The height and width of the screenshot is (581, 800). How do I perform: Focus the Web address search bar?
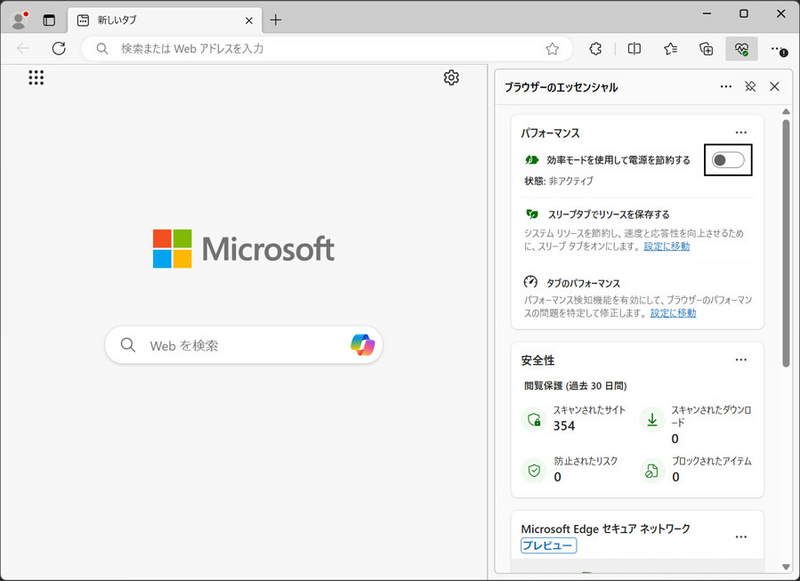(x=327, y=48)
